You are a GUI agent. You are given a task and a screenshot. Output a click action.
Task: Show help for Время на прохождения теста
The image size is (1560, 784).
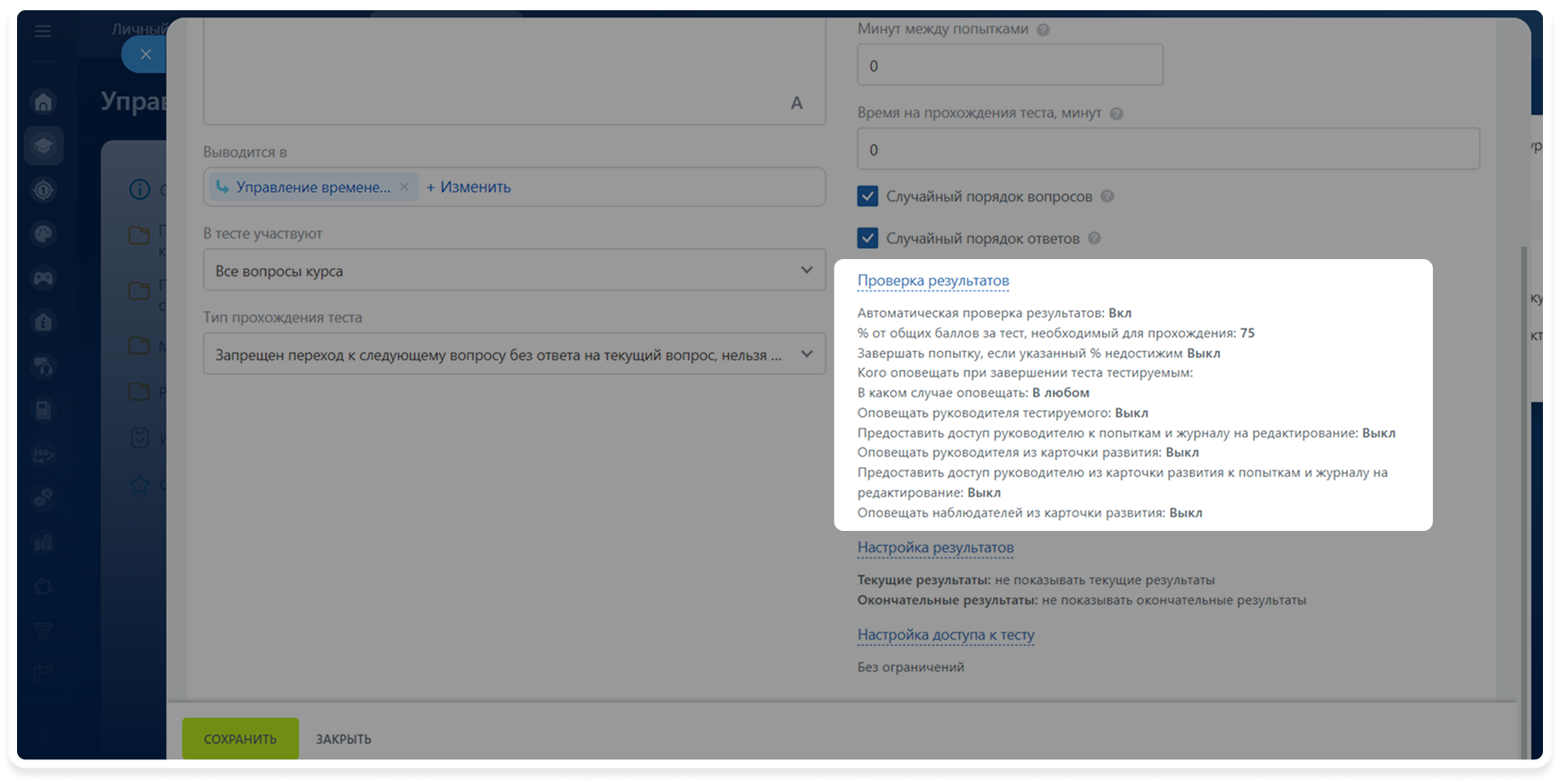pos(1116,113)
